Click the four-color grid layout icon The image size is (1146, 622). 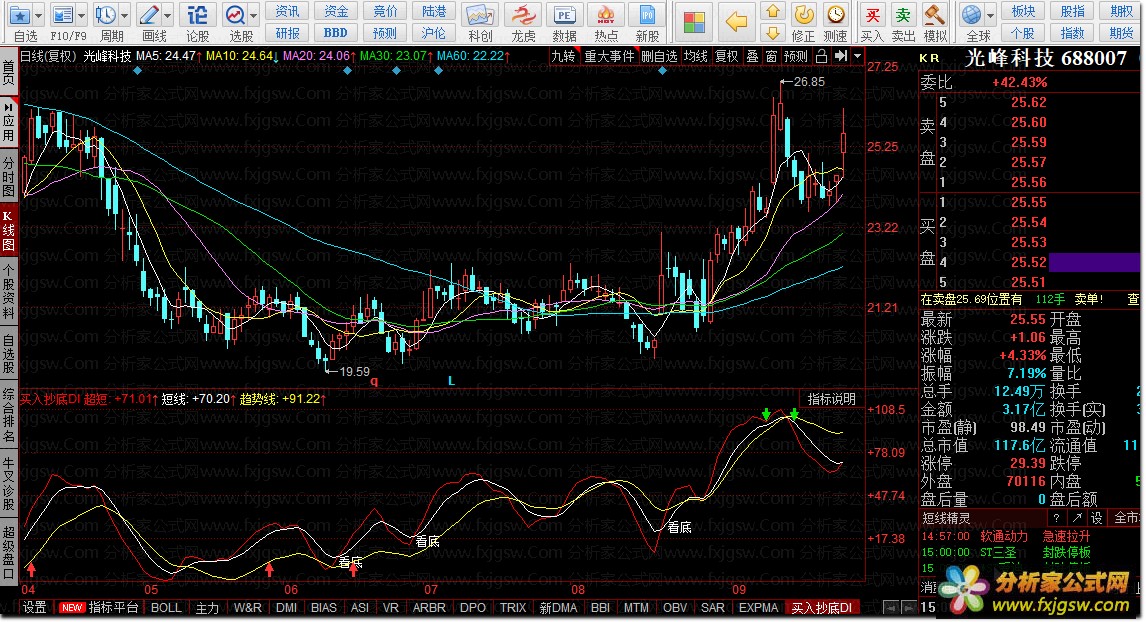(x=694, y=22)
